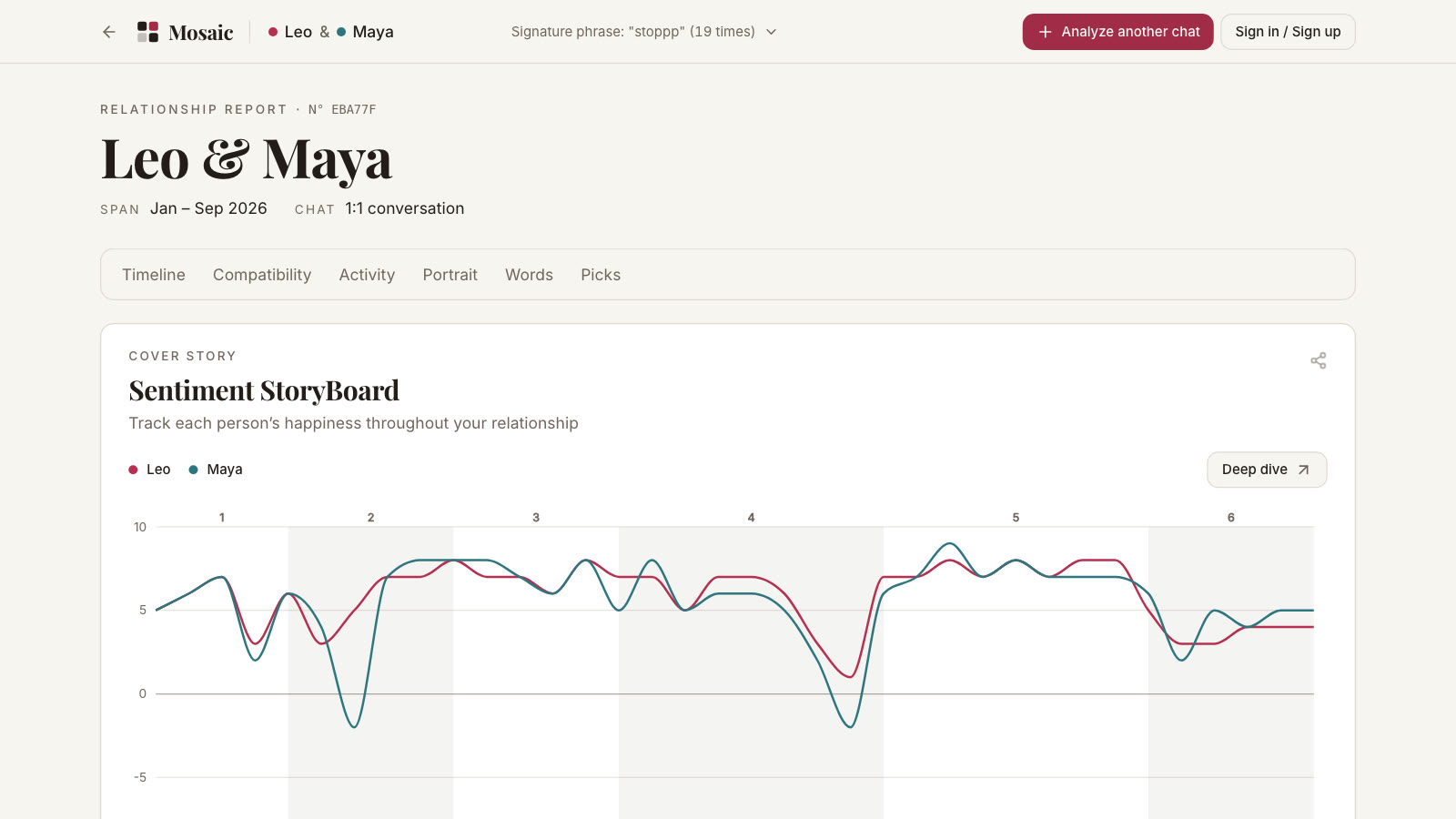Viewport: 1456px width, 819px height.
Task: Select chapter 3 marker on chart
Action: coord(536,517)
